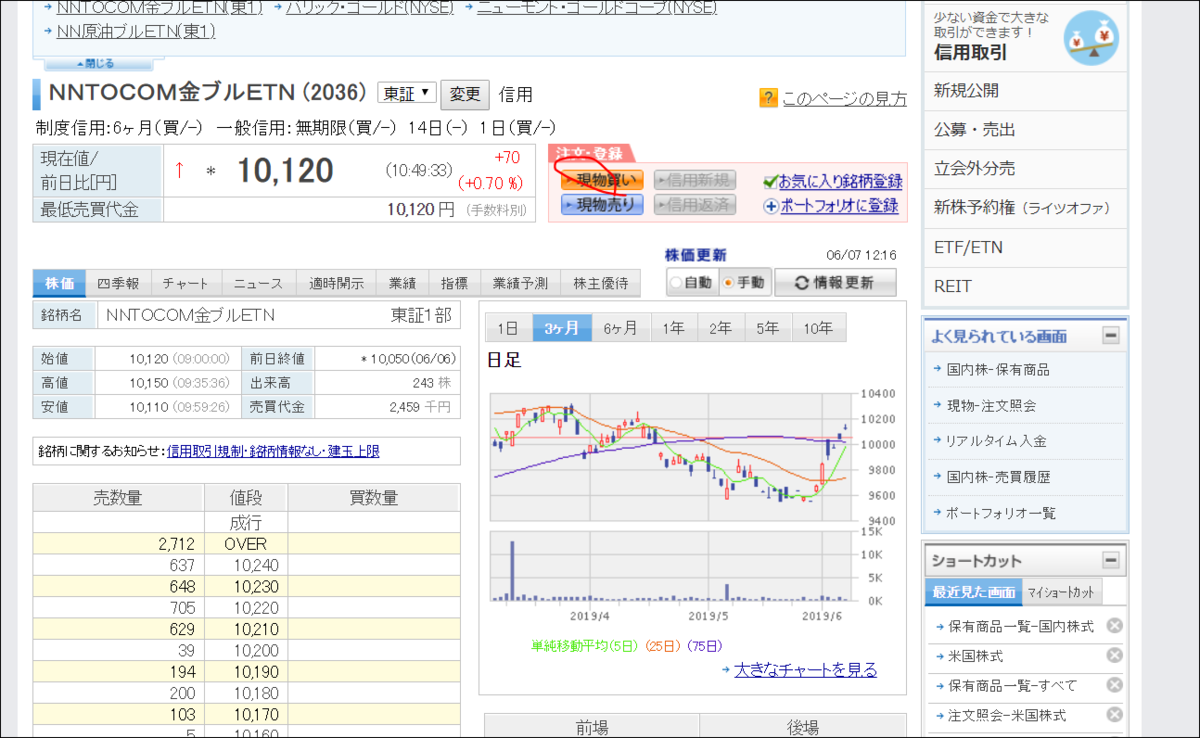Select the 3ヶ月 chart period
The height and width of the screenshot is (738, 1200).
point(562,328)
